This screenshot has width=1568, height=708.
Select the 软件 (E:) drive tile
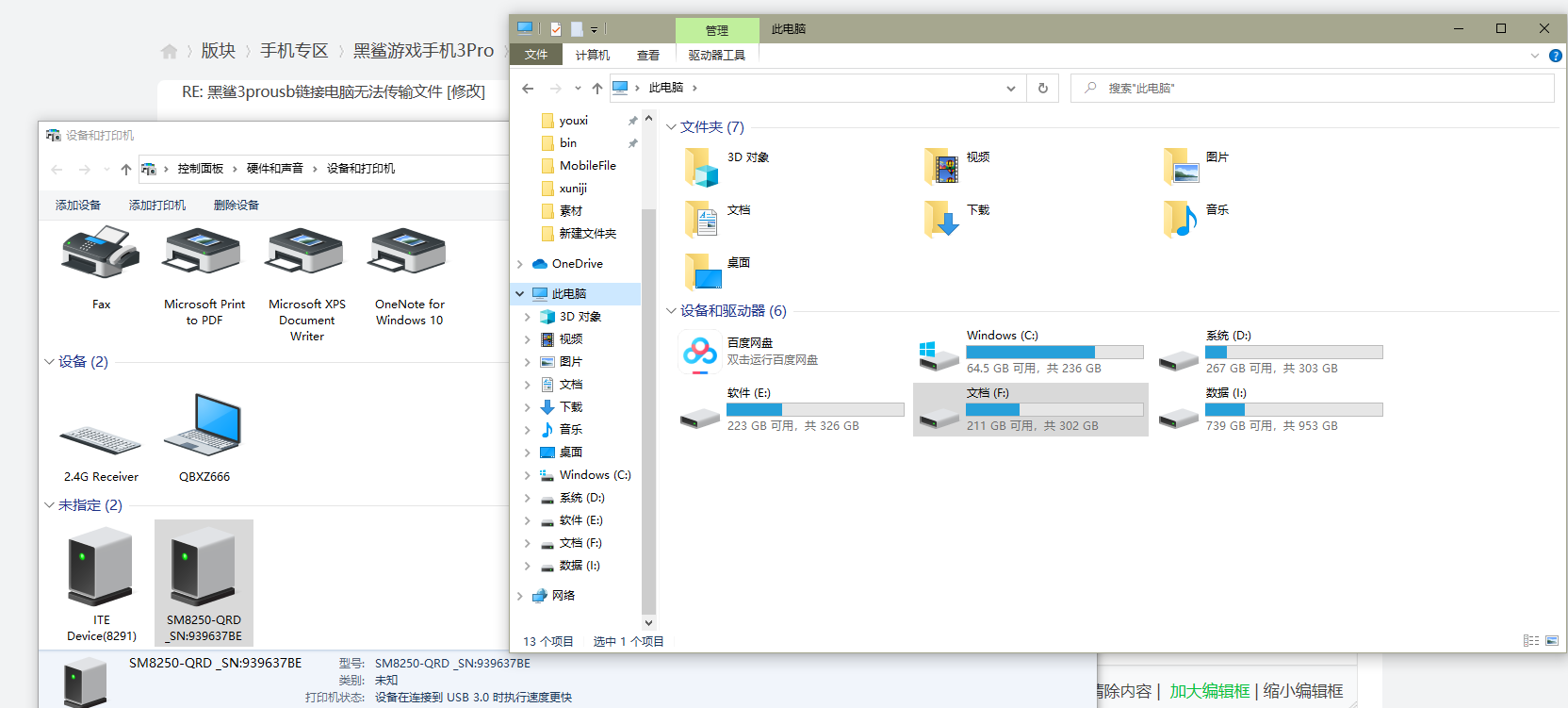coord(792,409)
